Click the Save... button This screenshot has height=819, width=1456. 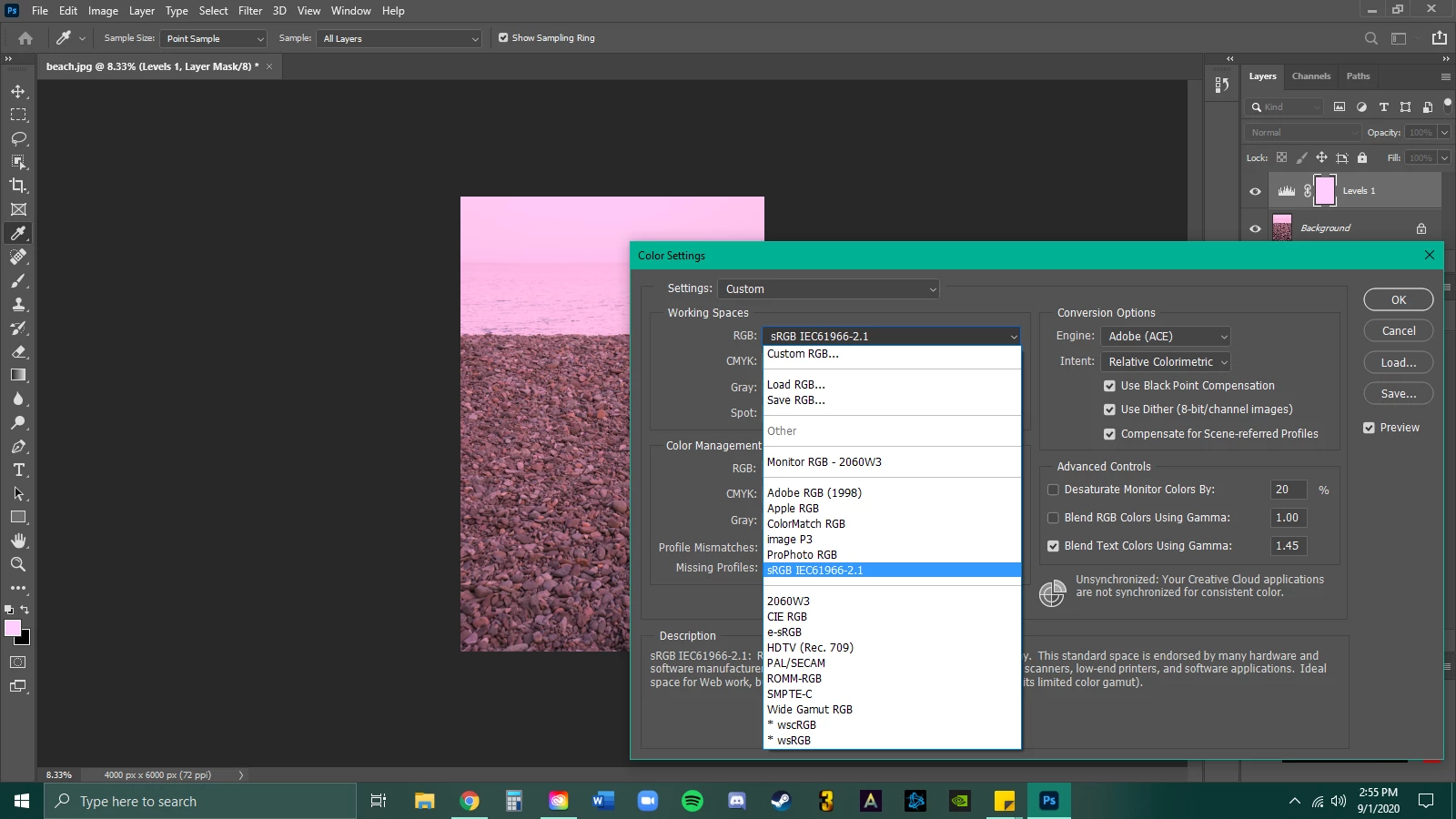click(x=1399, y=393)
